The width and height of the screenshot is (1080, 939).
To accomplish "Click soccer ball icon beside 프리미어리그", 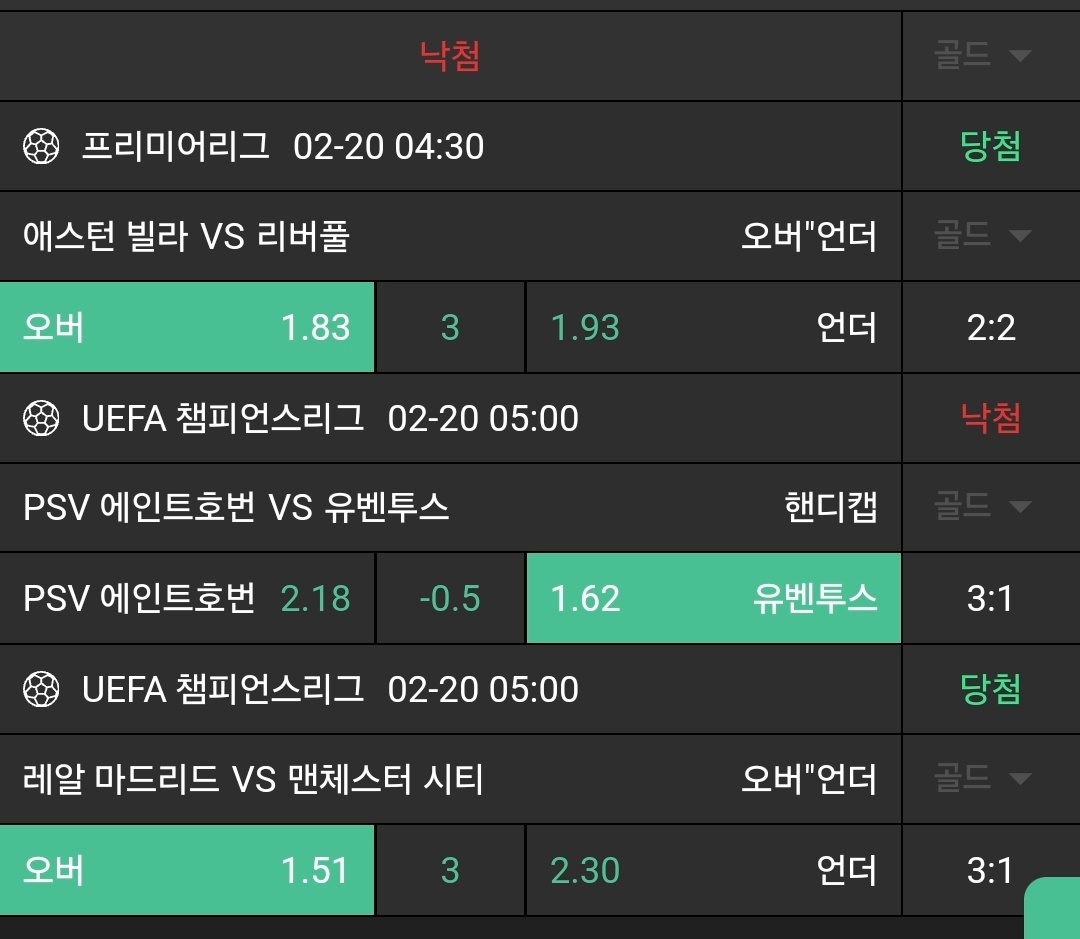I will [41, 147].
